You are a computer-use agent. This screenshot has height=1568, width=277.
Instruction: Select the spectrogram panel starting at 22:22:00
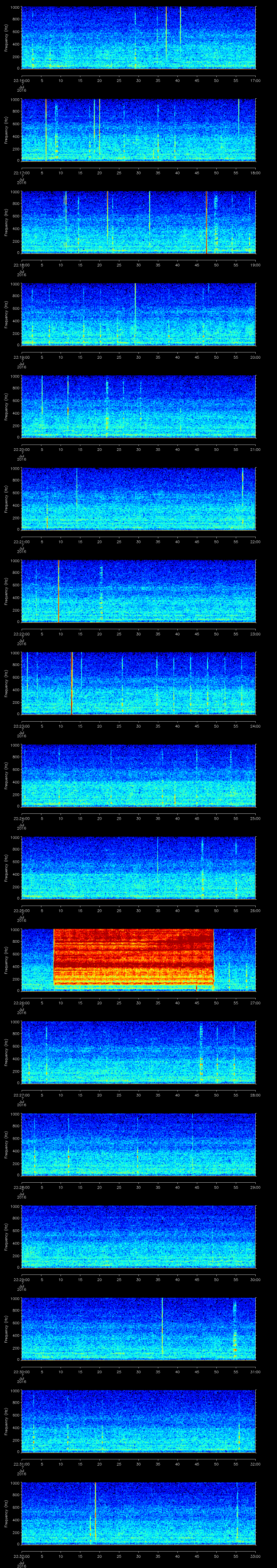(x=139, y=591)
